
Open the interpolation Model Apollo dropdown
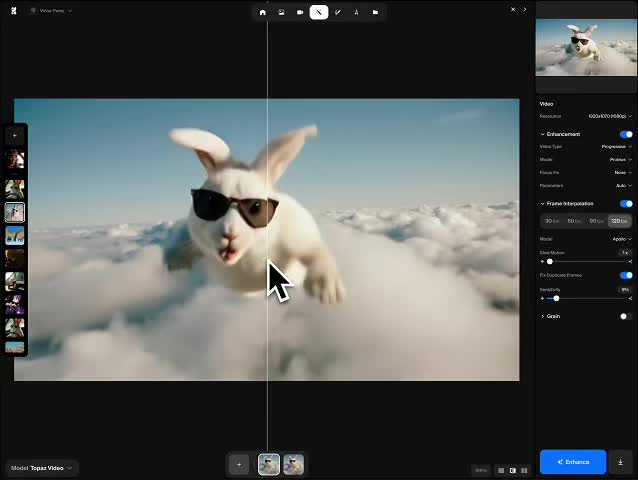pyautogui.click(x=622, y=239)
